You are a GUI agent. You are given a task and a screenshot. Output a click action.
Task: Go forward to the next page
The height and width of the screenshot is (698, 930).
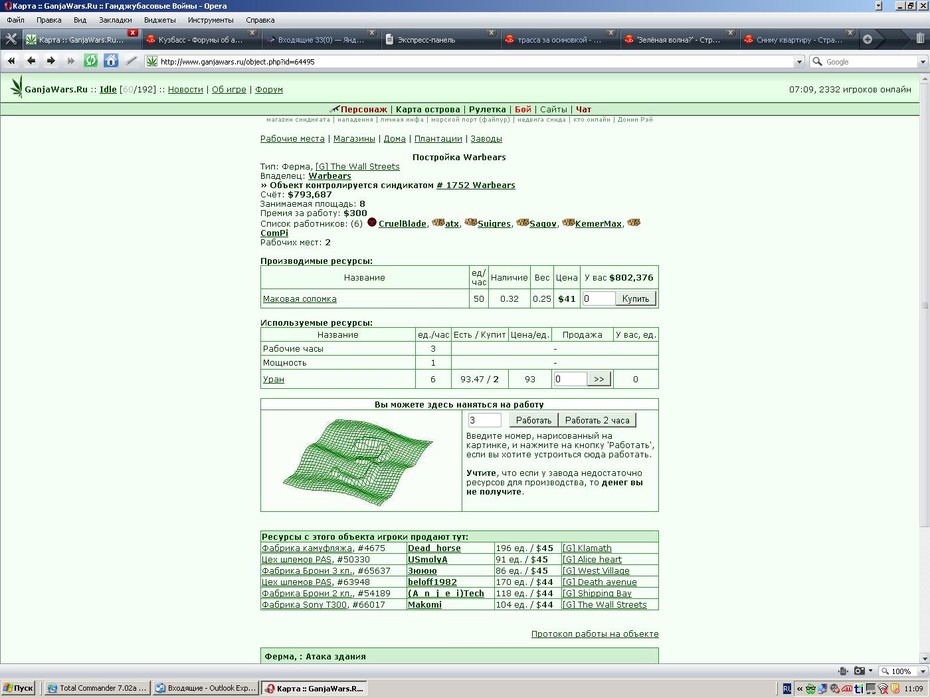pyautogui.click(x=51, y=60)
